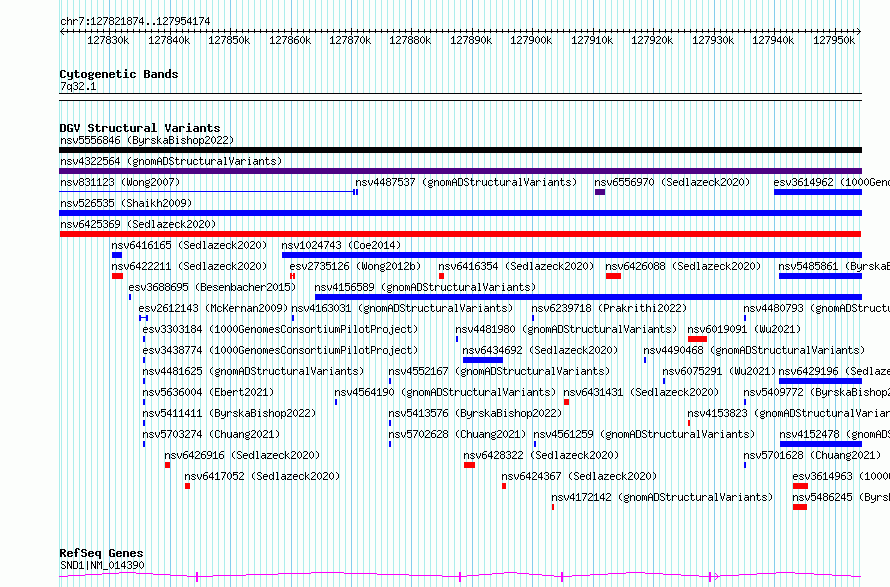Open nsv5702628 (Chuang2021) label

tap(457, 434)
